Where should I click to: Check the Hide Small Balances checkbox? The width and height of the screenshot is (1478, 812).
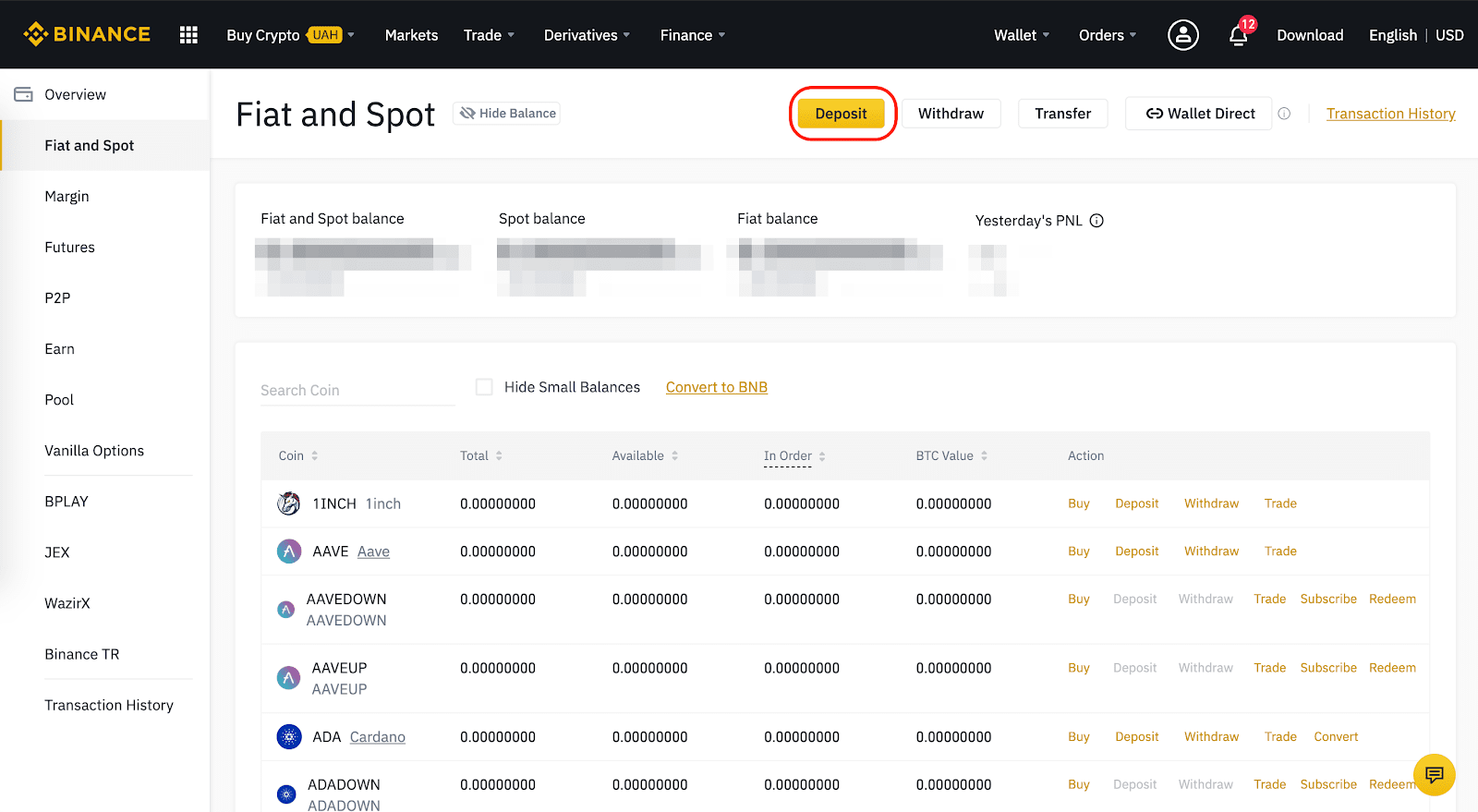coord(484,387)
